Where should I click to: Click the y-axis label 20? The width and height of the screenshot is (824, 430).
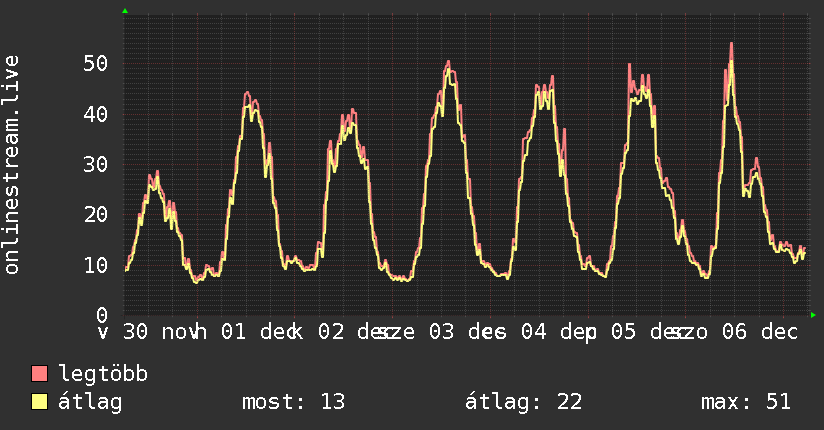[x=95, y=214]
